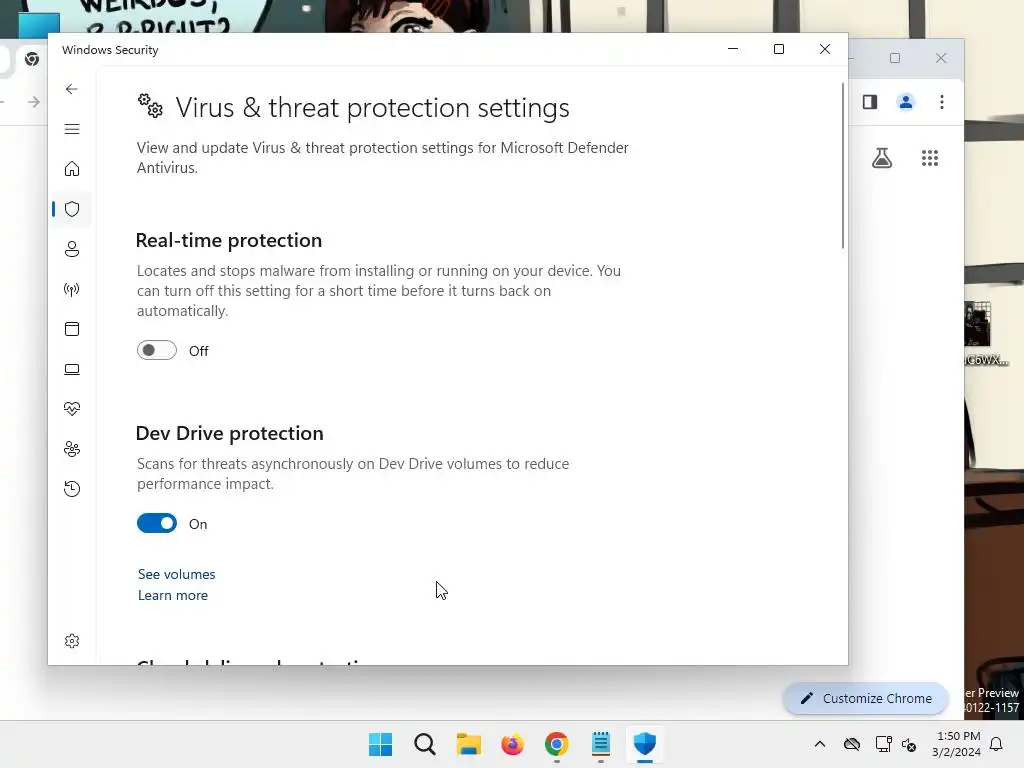
Task: Click the desktop file thumbnail icon
Action: pos(978,325)
